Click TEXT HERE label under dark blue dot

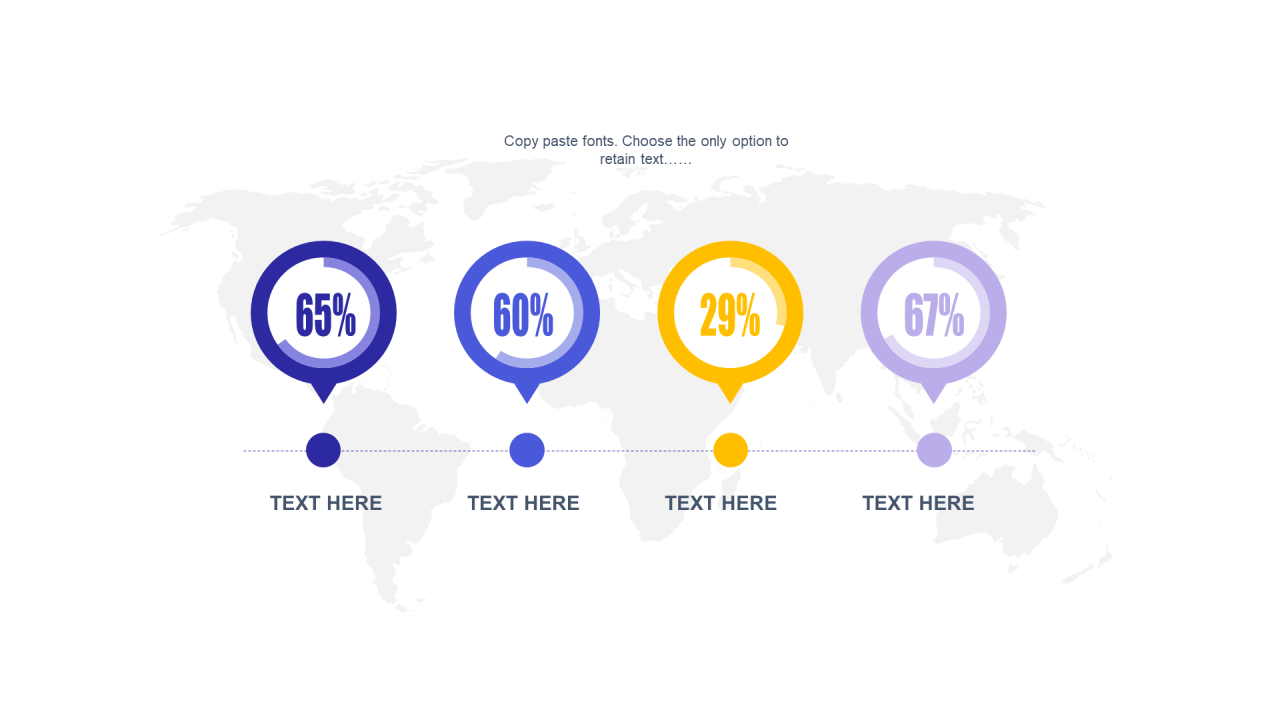[x=326, y=503]
